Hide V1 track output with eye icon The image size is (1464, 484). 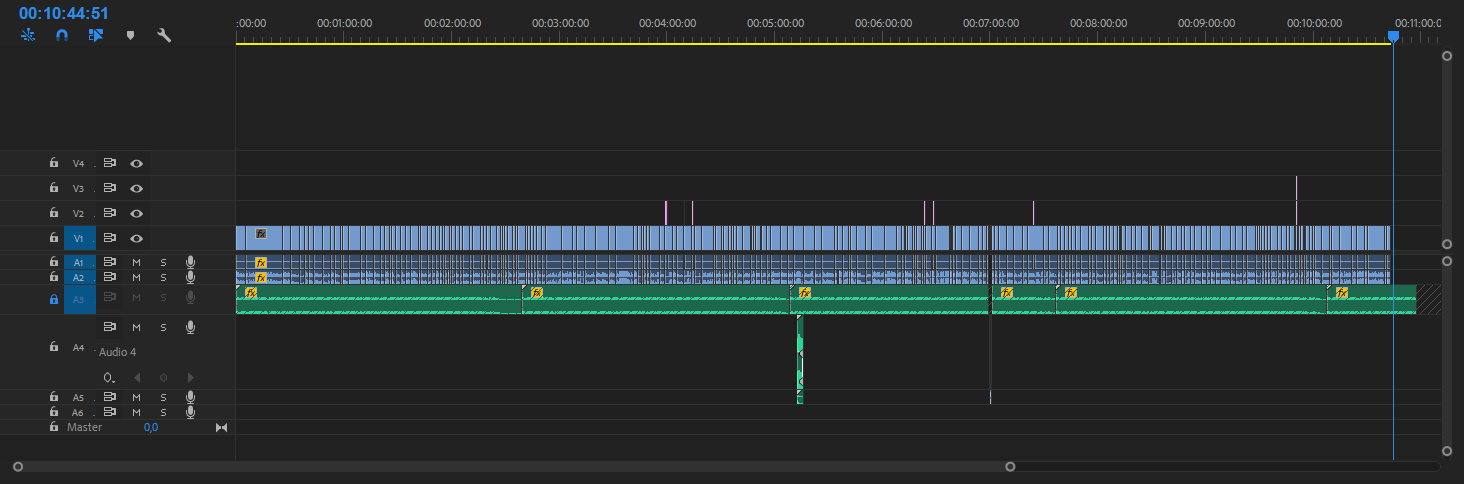pyautogui.click(x=137, y=238)
